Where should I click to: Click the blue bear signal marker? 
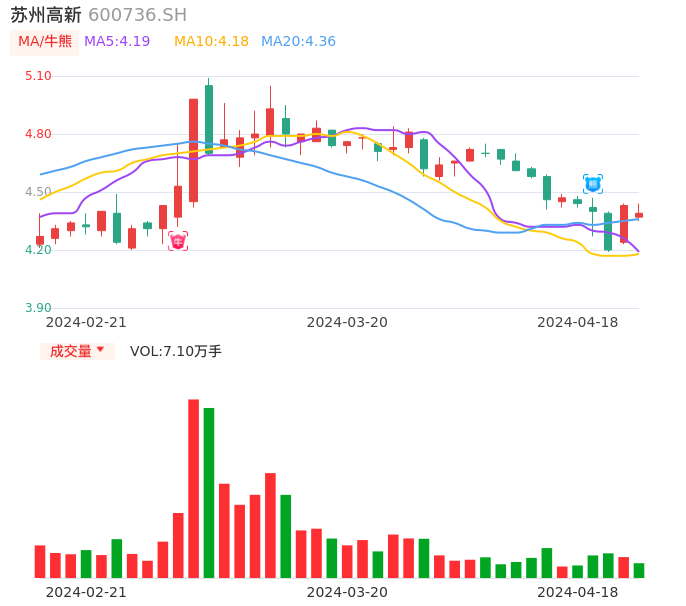593,184
